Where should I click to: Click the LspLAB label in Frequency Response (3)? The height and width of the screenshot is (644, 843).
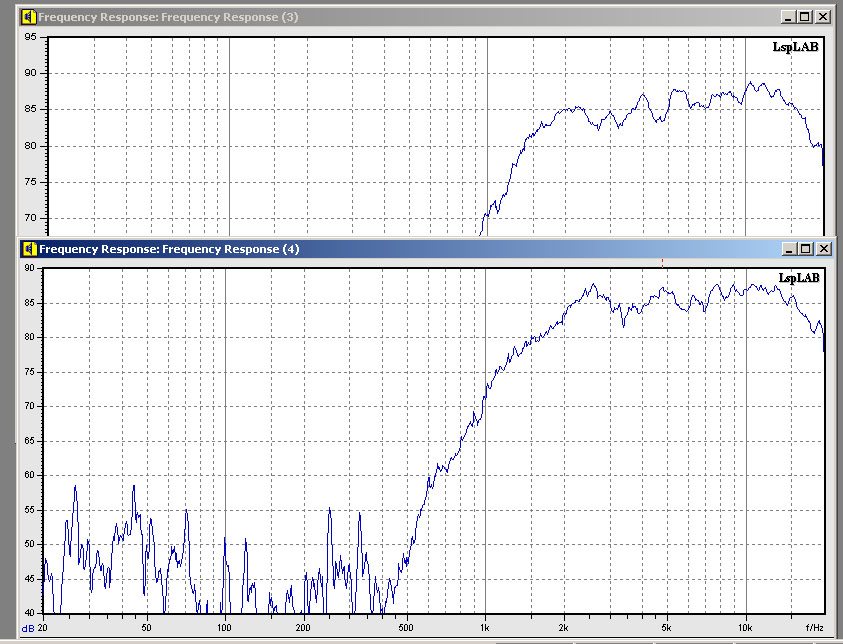click(x=795, y=47)
